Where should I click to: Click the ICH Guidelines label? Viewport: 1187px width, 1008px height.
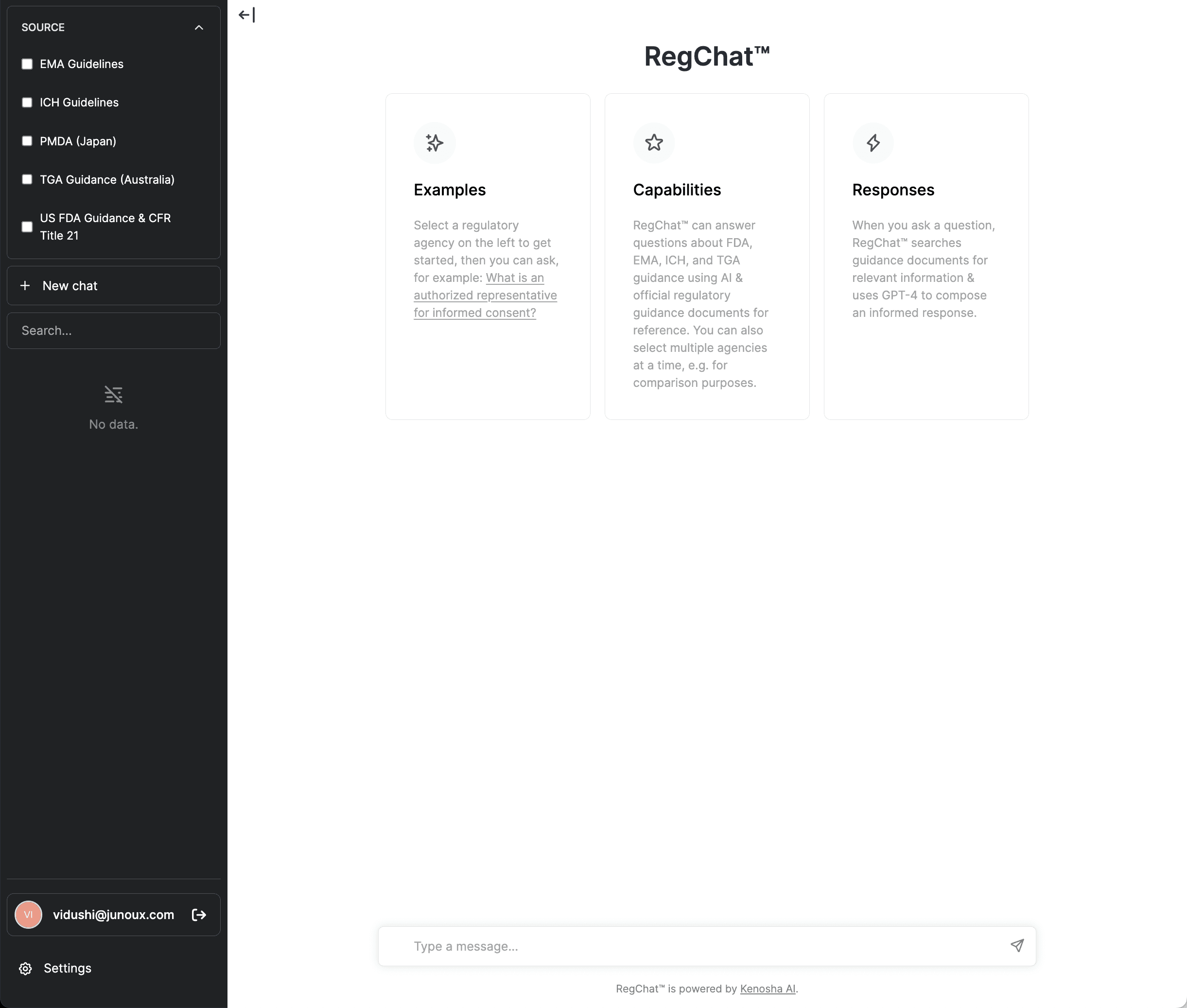[x=79, y=102]
